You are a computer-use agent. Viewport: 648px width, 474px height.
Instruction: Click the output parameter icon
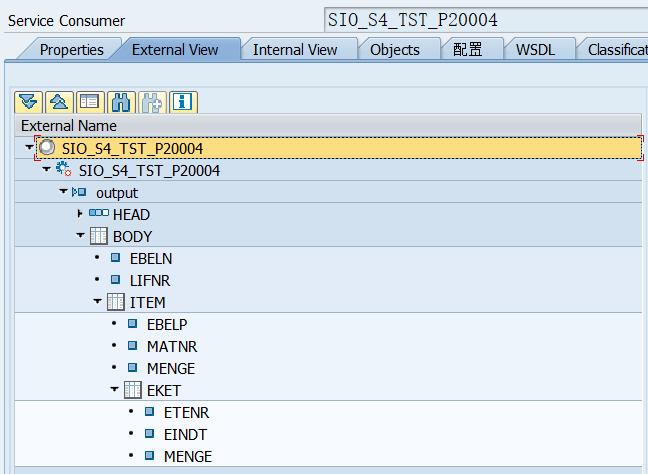point(79,192)
